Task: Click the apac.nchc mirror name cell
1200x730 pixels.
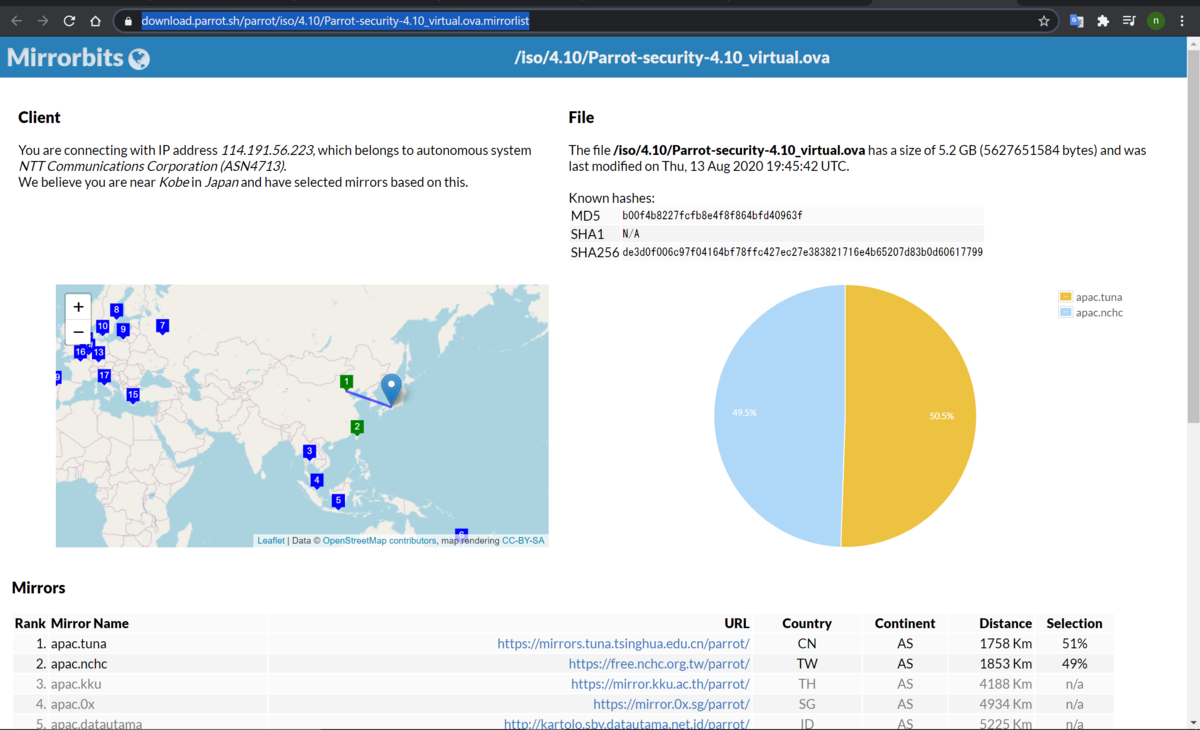Action: tap(79, 664)
